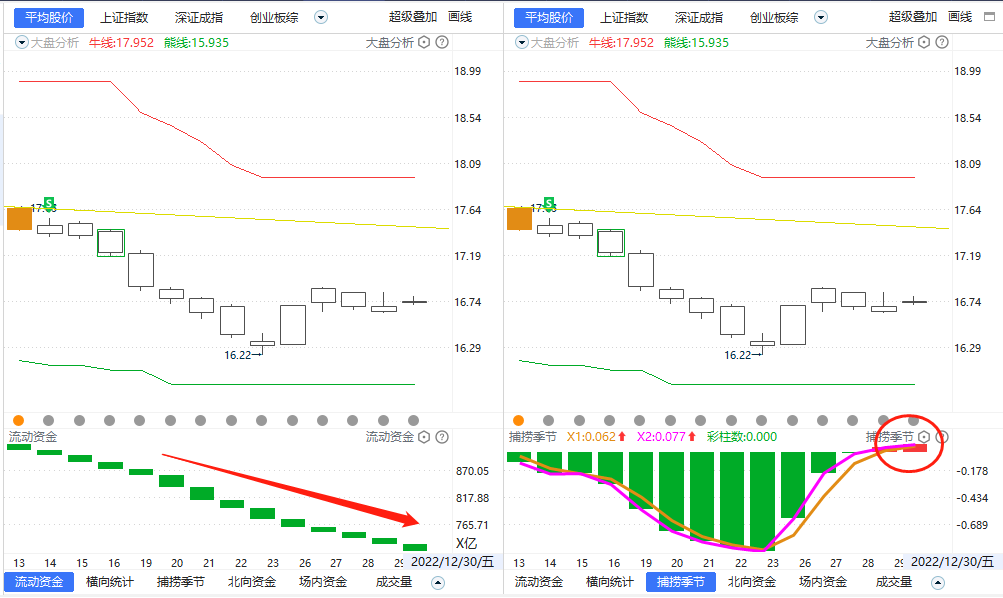Screen dimensions: 1003x598
Task: Switch to 创业板综 in right panel
Action: [775, 18]
